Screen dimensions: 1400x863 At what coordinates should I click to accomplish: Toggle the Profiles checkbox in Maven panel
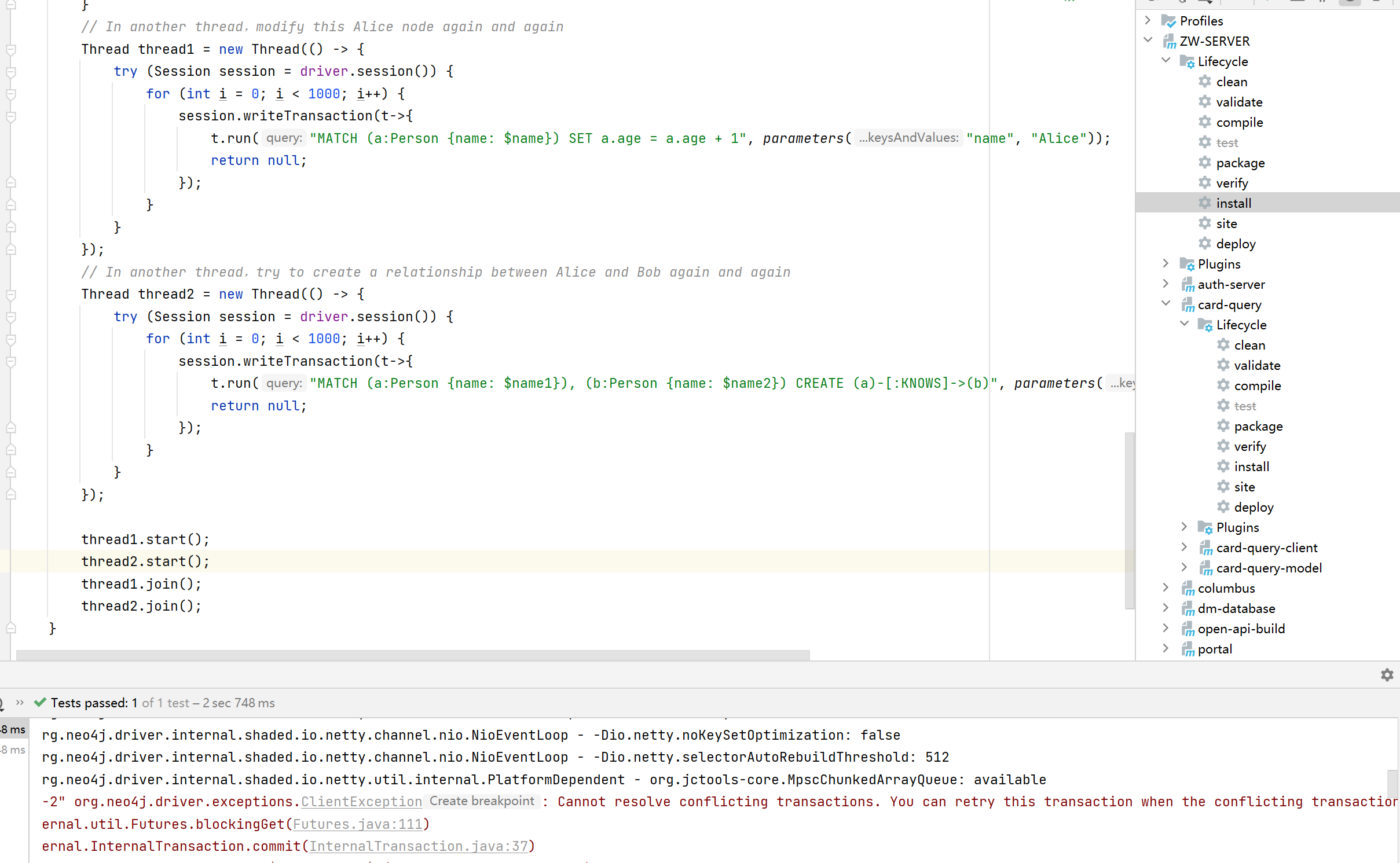[x=1169, y=20]
